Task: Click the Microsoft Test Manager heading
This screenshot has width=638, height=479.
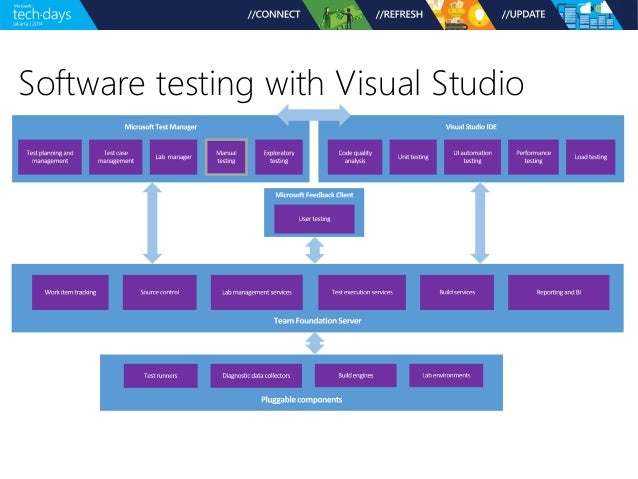Action: pos(161,127)
